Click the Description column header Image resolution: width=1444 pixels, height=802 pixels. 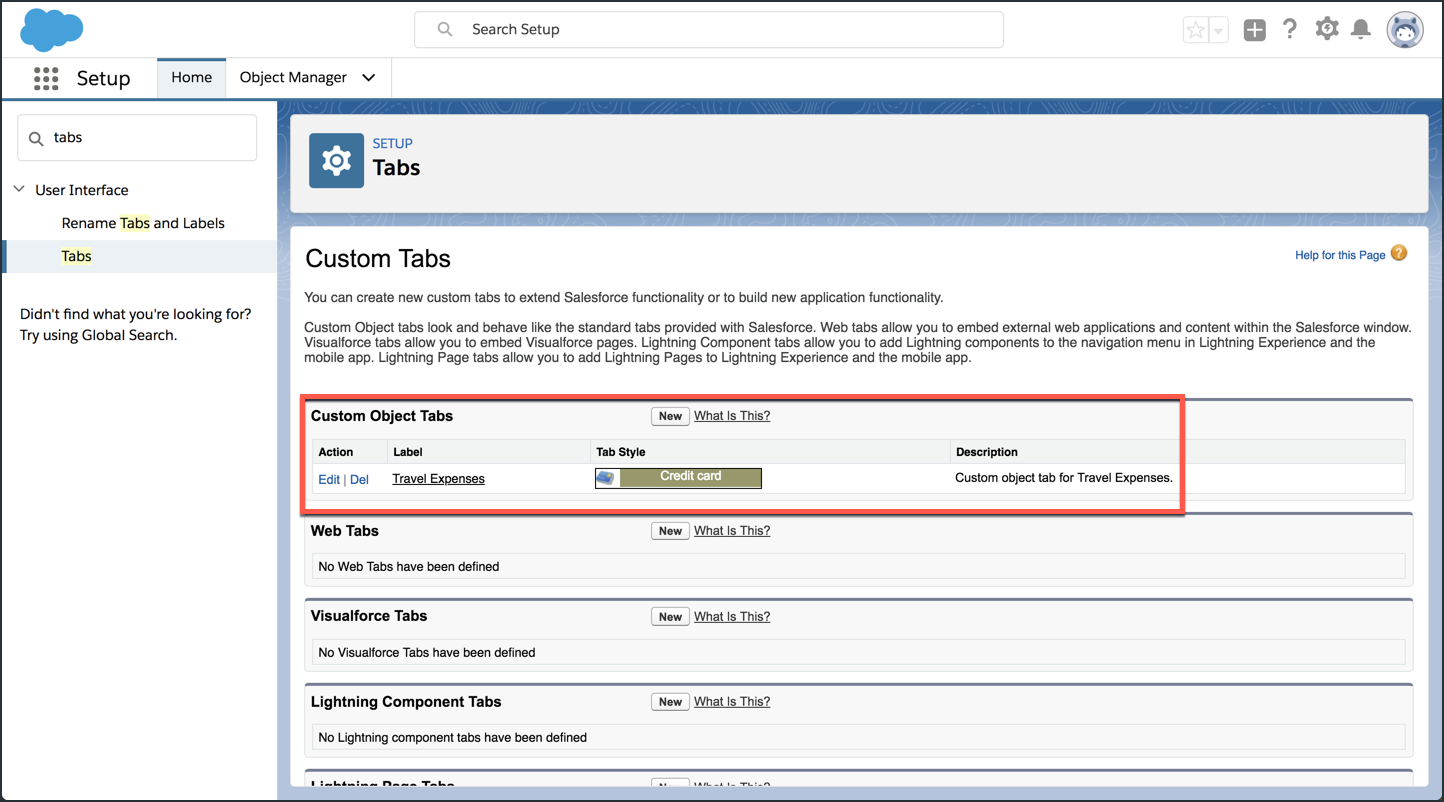pyautogui.click(x=987, y=452)
